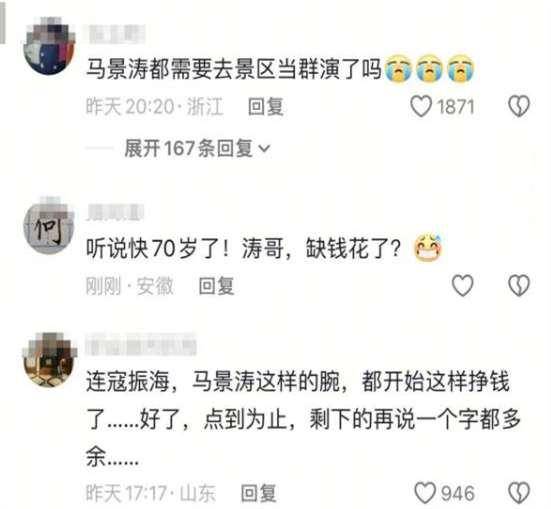Like the comment with 1871 likes

[421, 106]
